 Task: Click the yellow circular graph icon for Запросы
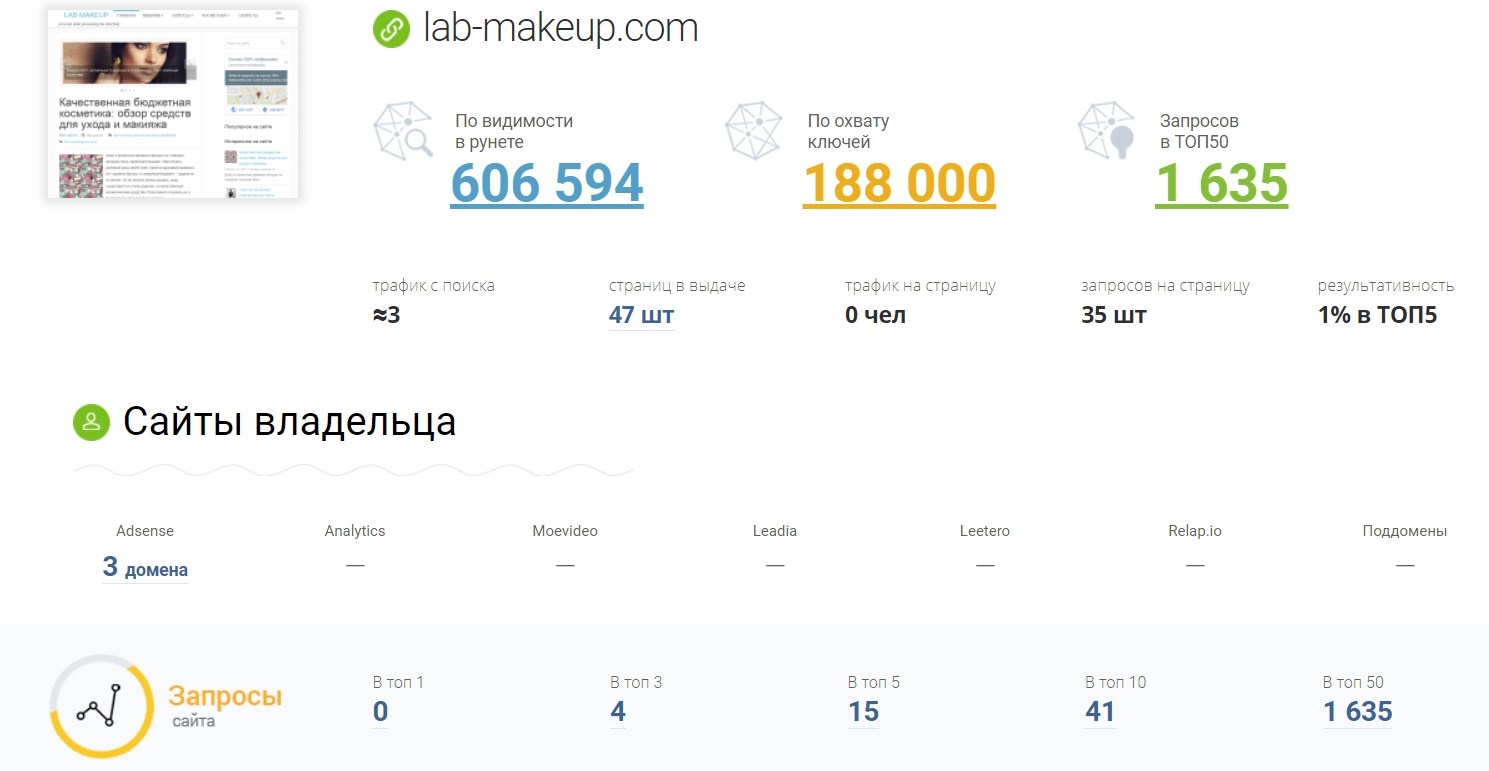point(101,706)
